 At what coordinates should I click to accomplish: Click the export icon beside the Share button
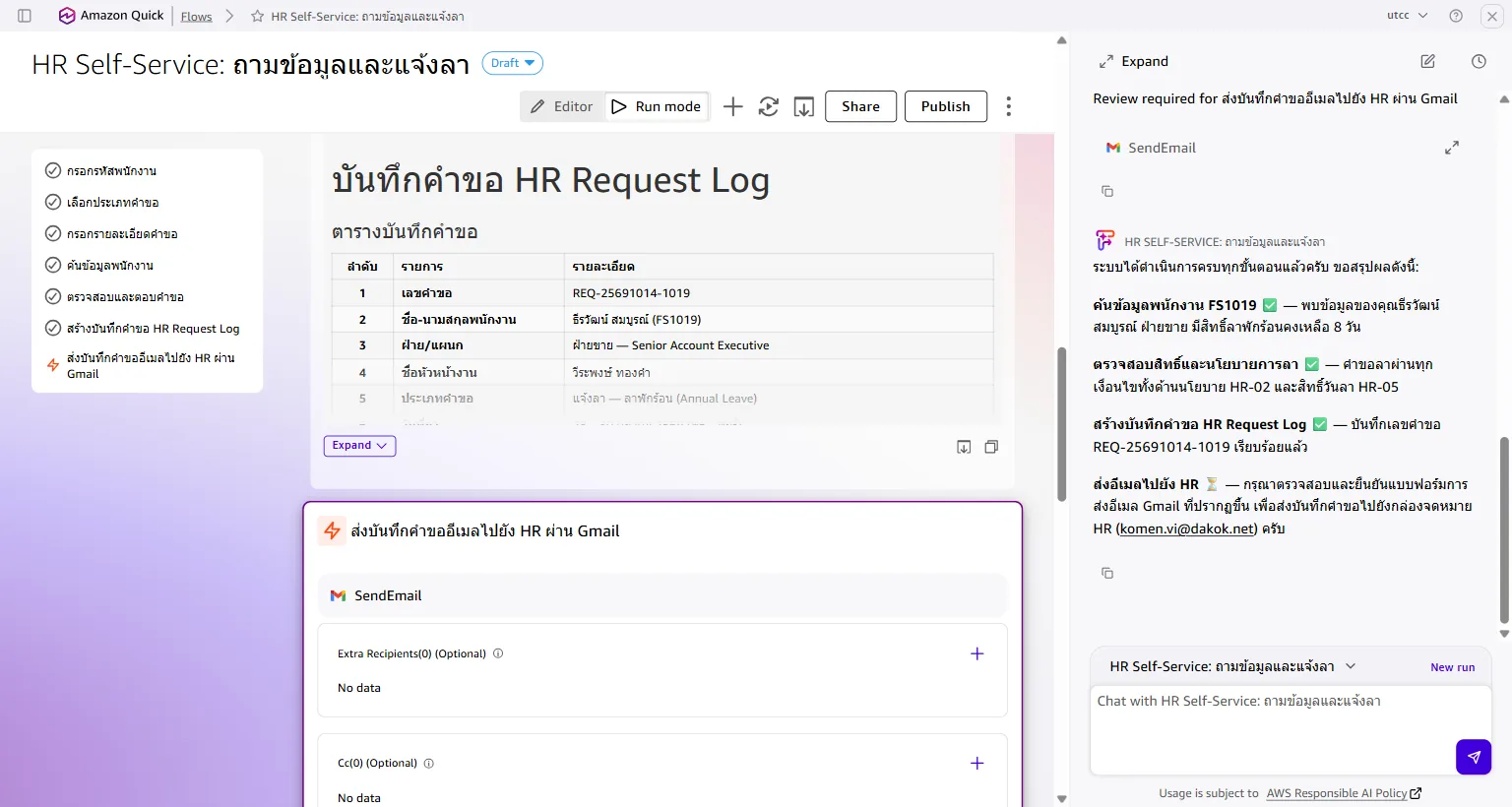804,106
